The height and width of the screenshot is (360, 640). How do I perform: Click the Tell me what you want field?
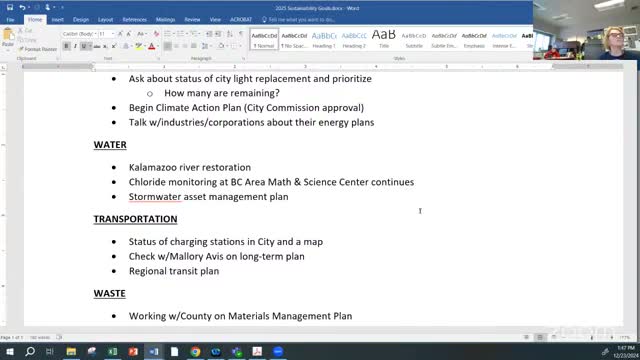(301, 20)
